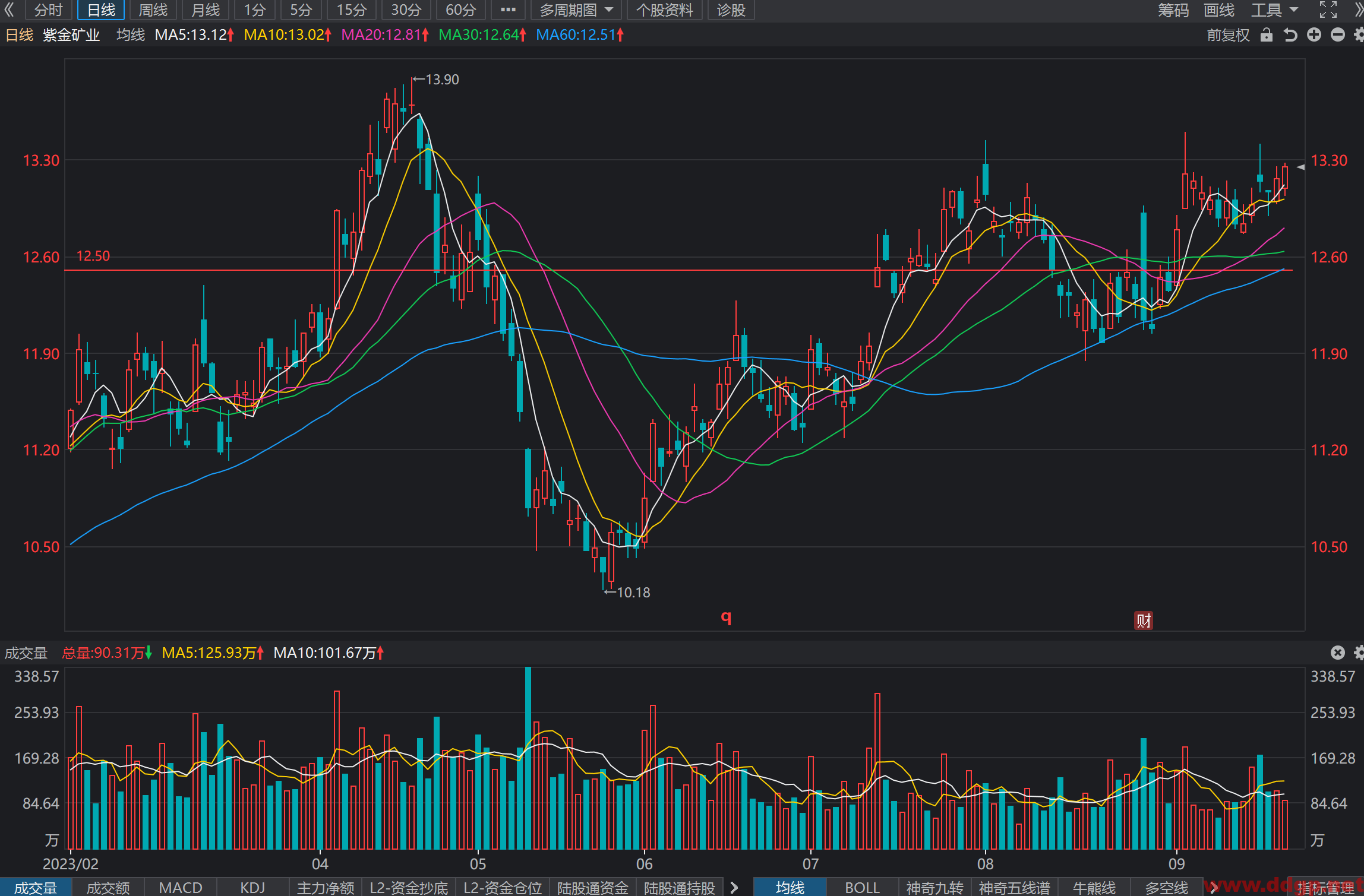Toggle the 筹码 chip distribution panel
1364x896 pixels.
[x=1173, y=10]
